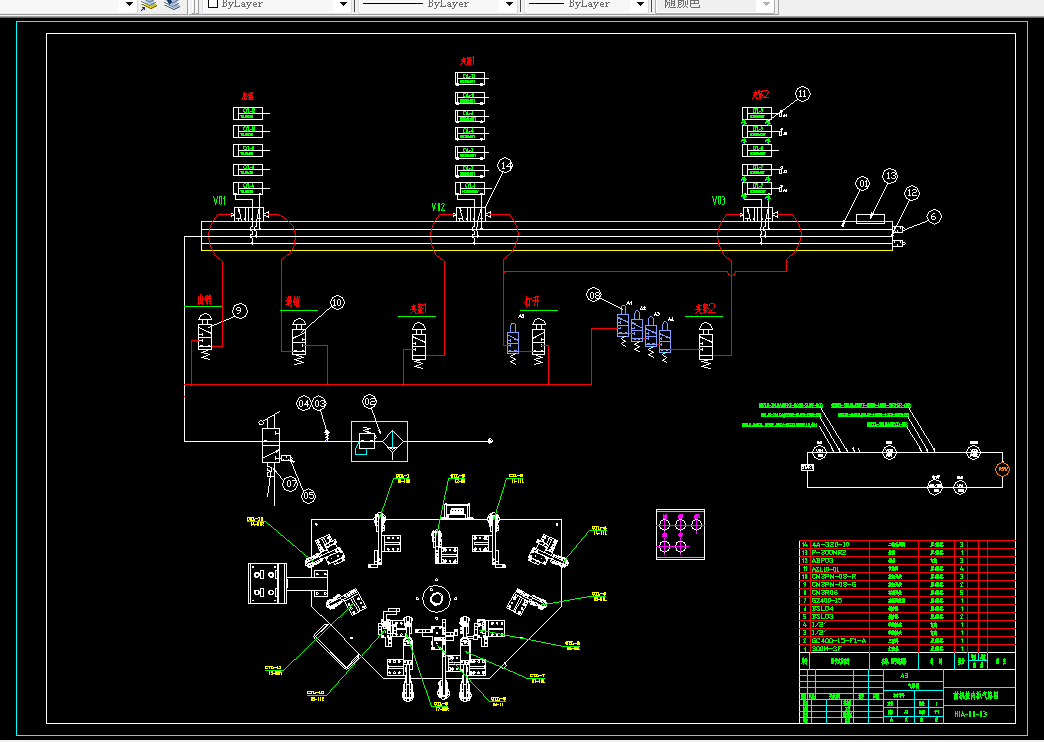Select the GZ400-15 cell in the parts table

tap(839, 601)
